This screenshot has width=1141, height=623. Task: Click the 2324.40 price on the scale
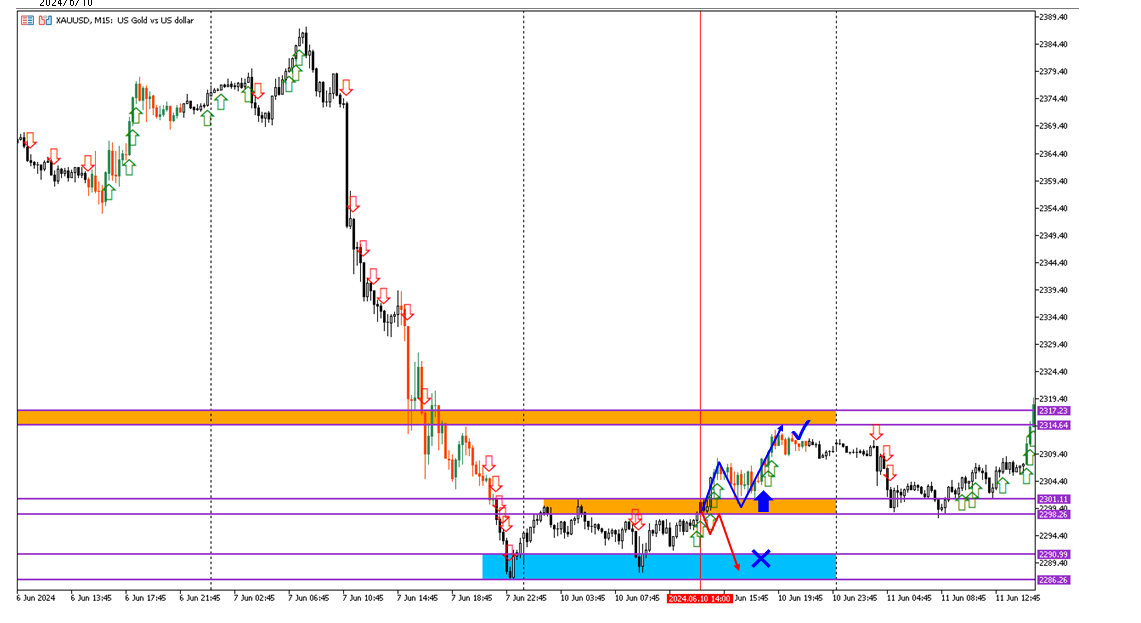[x=1053, y=372]
